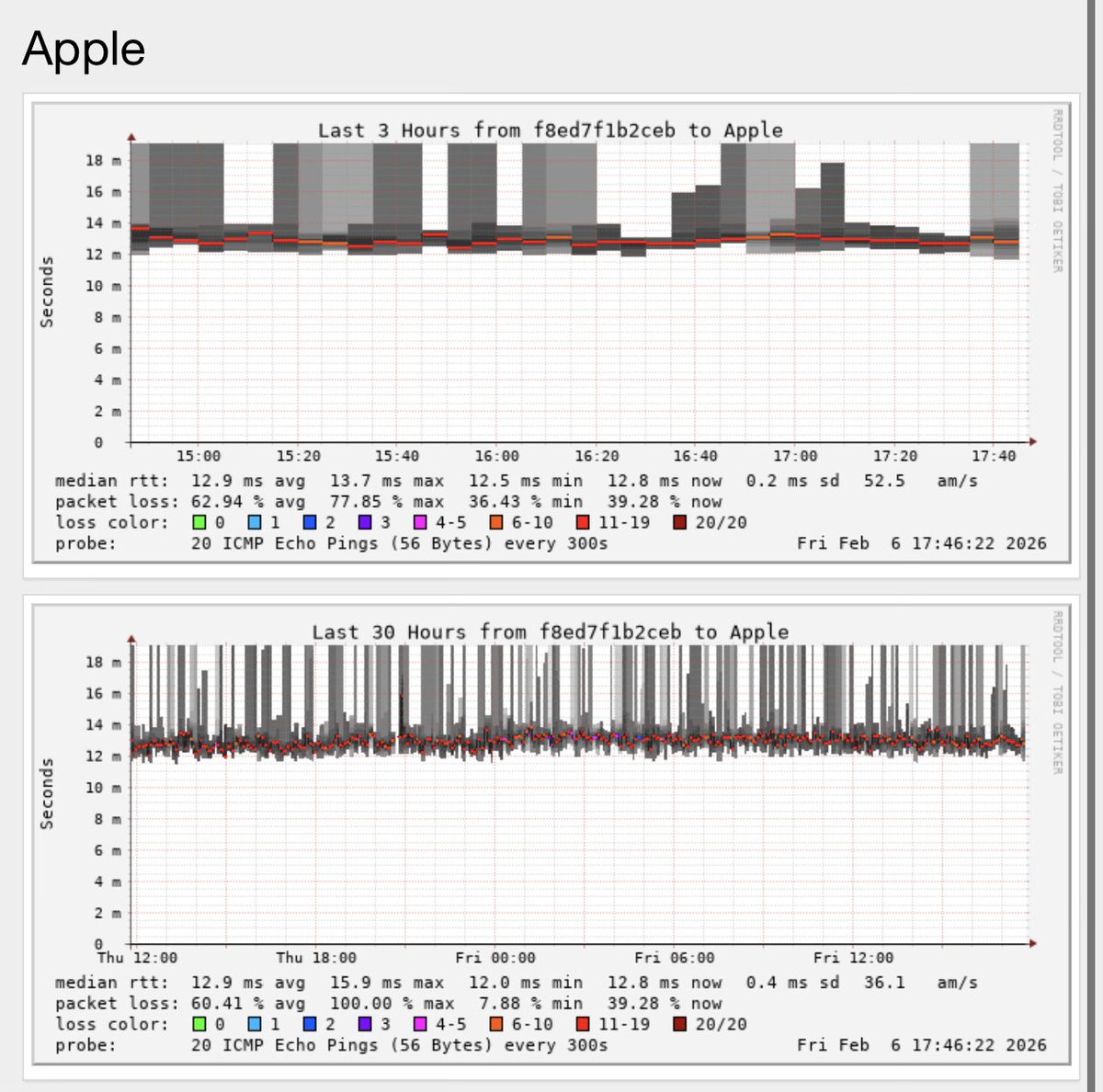Open the Last 3 Hours Apple graph
This screenshot has width=1103, height=1092.
(551, 332)
